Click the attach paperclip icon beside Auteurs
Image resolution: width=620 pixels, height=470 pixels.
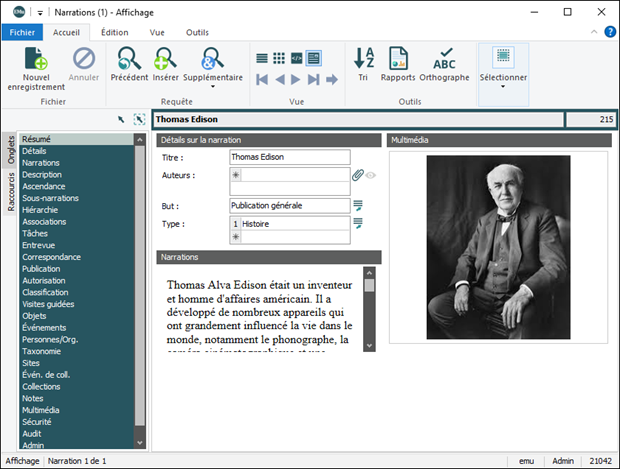pos(358,175)
